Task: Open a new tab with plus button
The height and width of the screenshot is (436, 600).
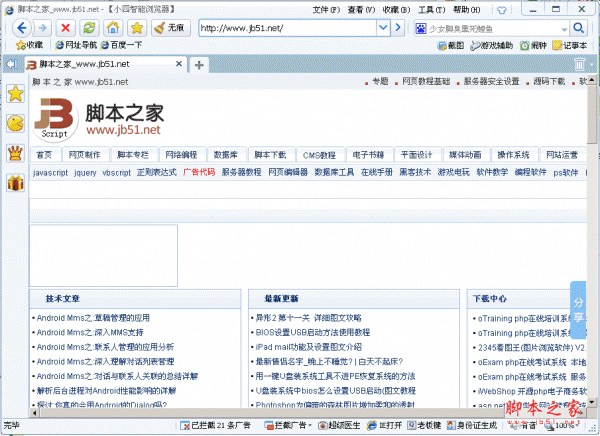Action: point(199,65)
